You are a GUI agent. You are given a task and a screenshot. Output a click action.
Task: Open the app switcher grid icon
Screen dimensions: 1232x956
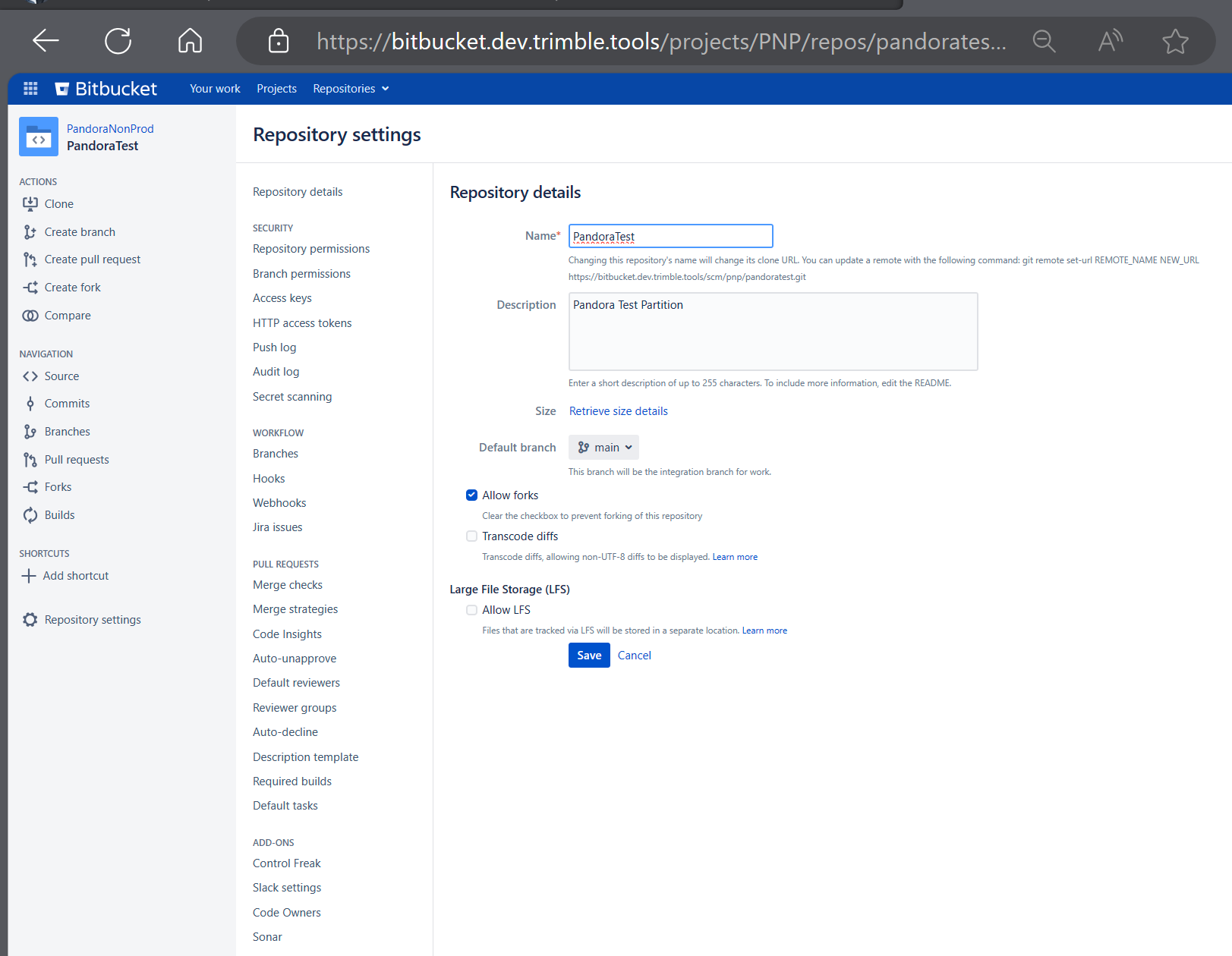pos(30,89)
